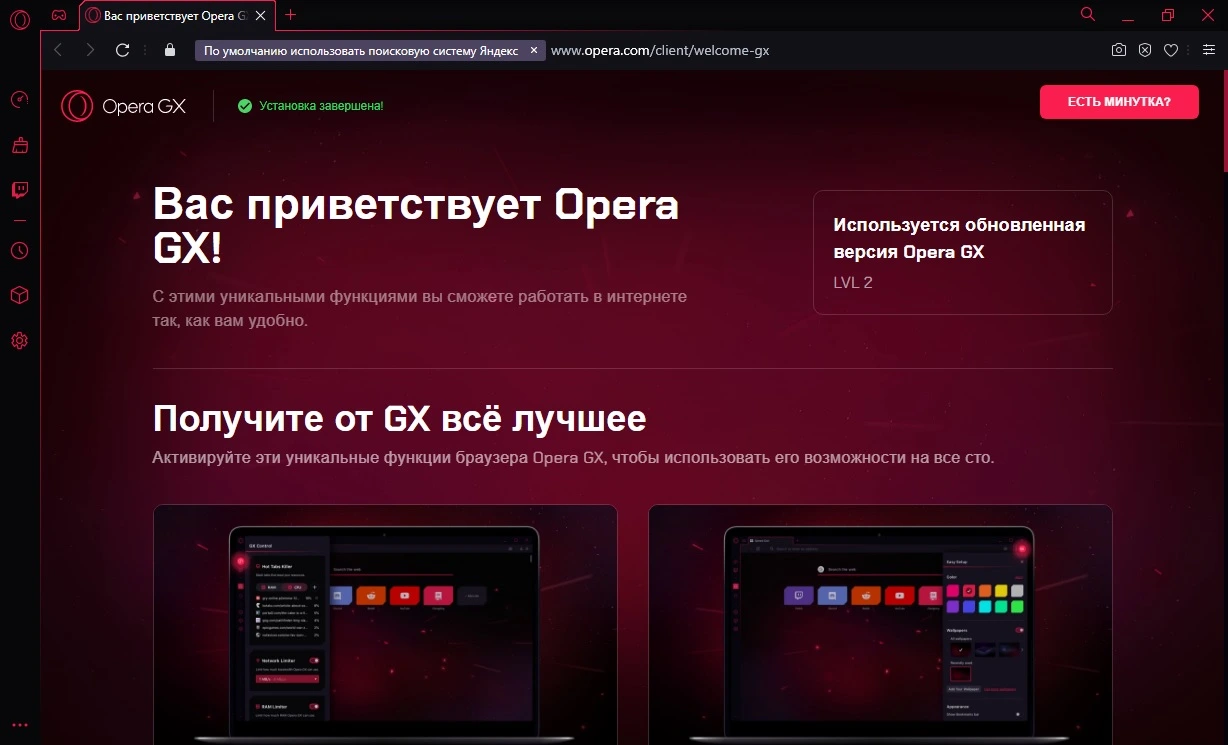This screenshot has height=745, width=1228.
Task: Open GX Corner gamepad icon
Action: pos(59,15)
